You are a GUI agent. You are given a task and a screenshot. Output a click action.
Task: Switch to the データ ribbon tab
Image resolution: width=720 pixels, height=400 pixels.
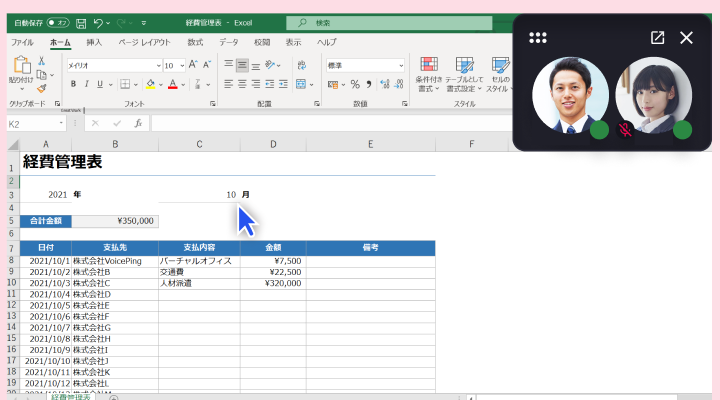click(229, 43)
